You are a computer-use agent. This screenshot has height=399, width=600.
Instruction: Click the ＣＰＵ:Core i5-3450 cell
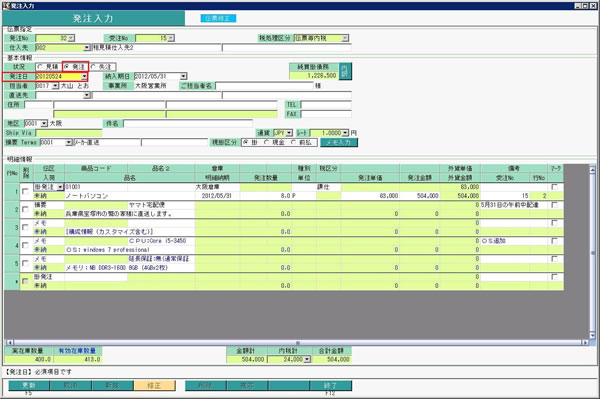(161, 241)
